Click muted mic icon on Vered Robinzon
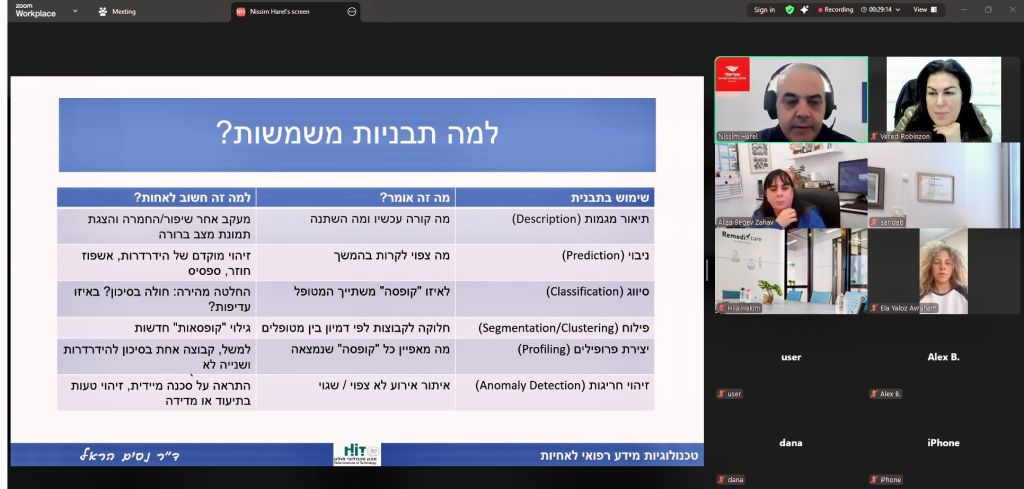This screenshot has height=489, width=1024. point(873,136)
